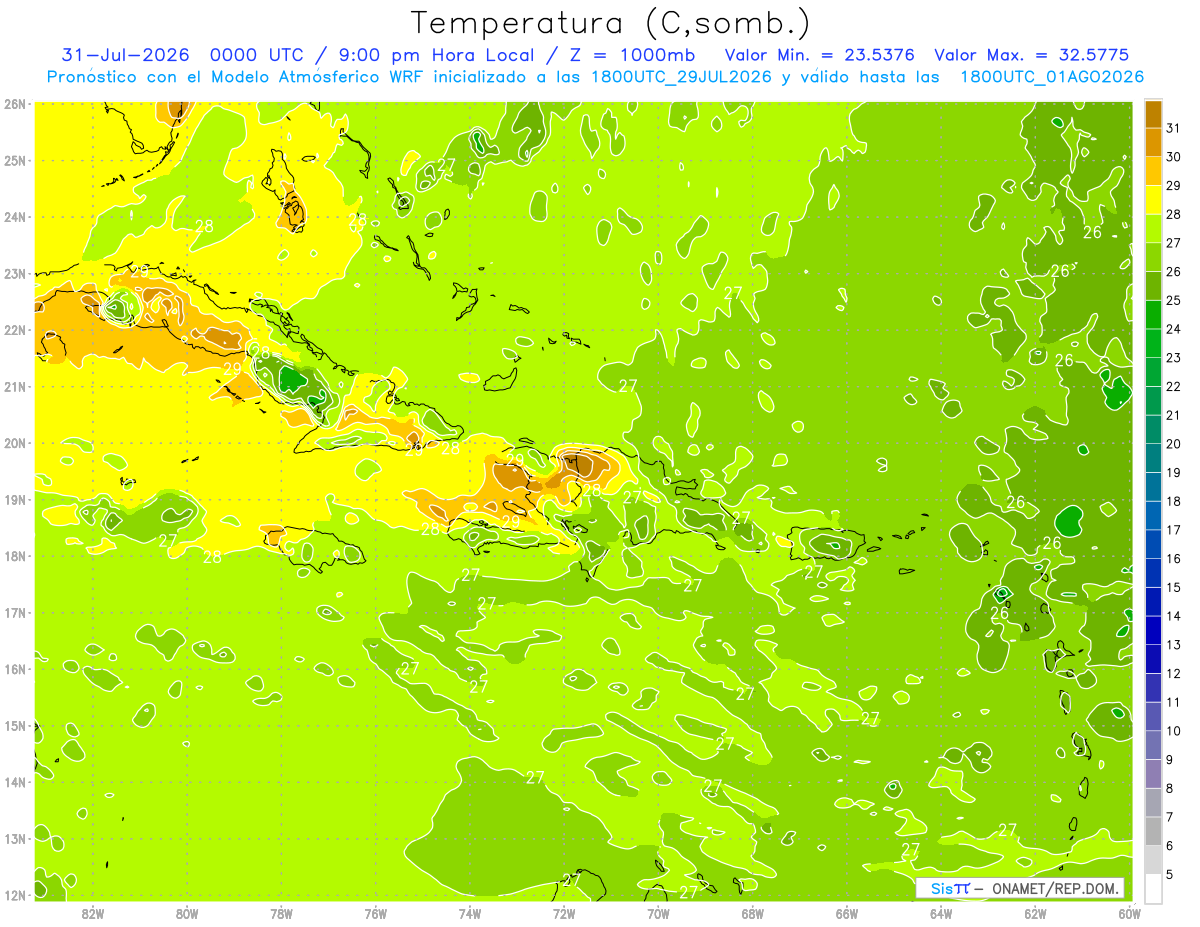Image resolution: width=1200 pixels, height=927 pixels.
Task: Click longitude axis label '64W'
Action: point(941,913)
